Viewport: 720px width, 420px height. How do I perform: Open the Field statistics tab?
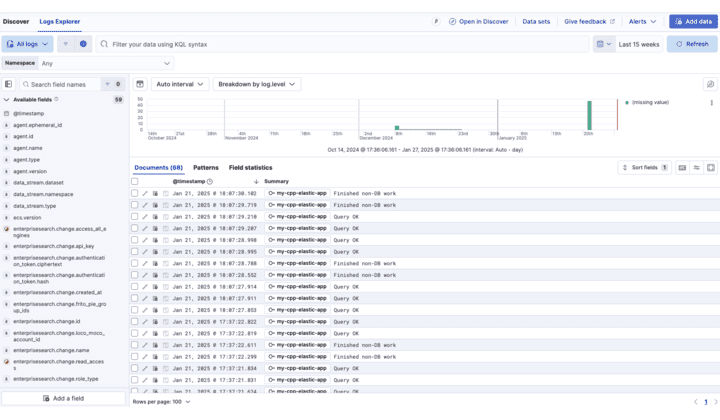point(250,168)
